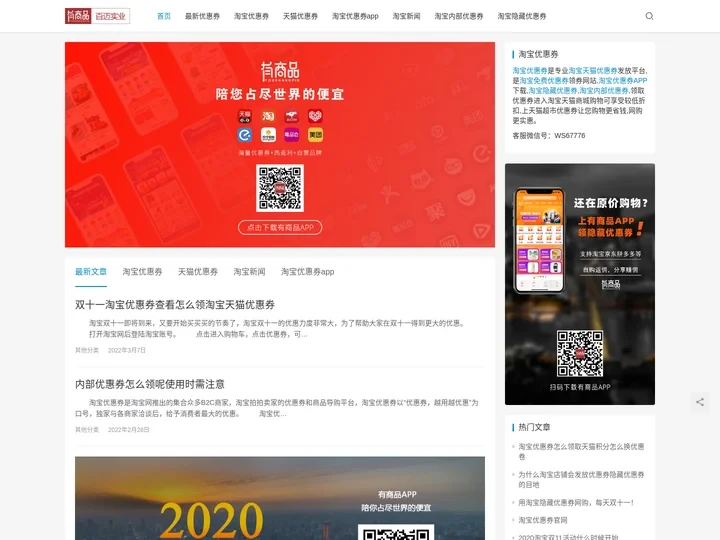
Task: Open 淘宝内部优惠券 menu item
Action: (459, 16)
